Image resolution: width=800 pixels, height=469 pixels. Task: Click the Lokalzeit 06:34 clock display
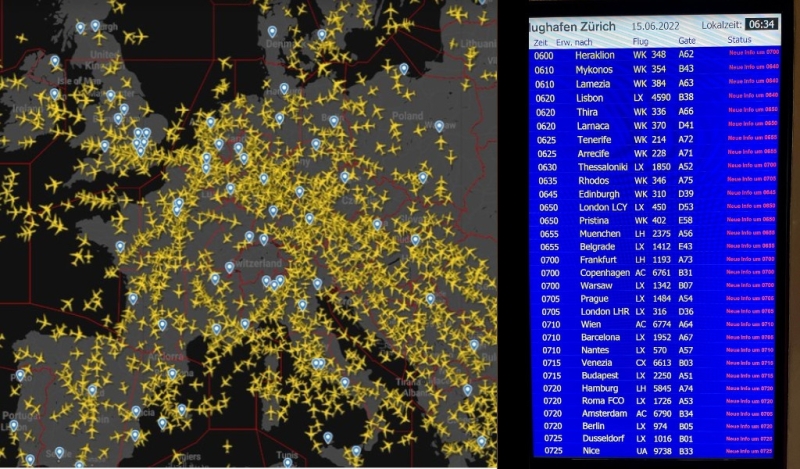(763, 23)
